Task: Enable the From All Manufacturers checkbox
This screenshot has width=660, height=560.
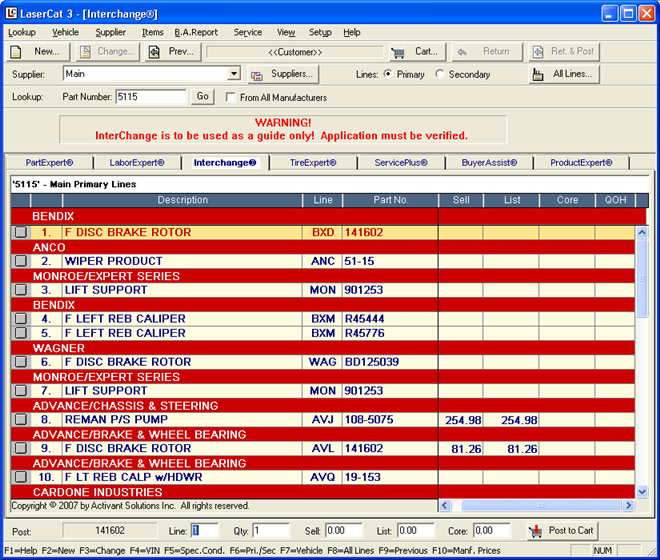Action: click(231, 98)
